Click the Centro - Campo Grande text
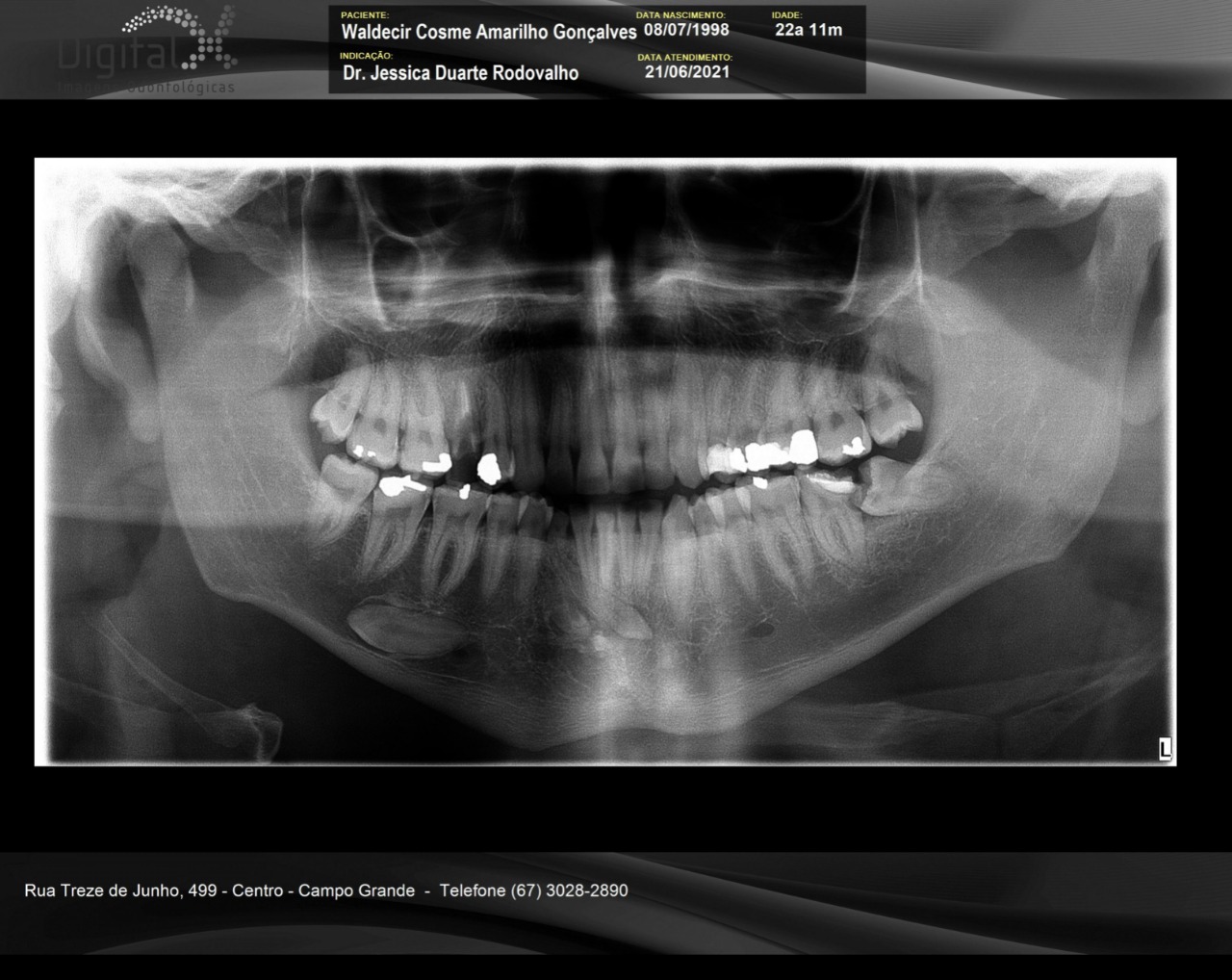The width and height of the screenshot is (1232, 980). click(323, 890)
